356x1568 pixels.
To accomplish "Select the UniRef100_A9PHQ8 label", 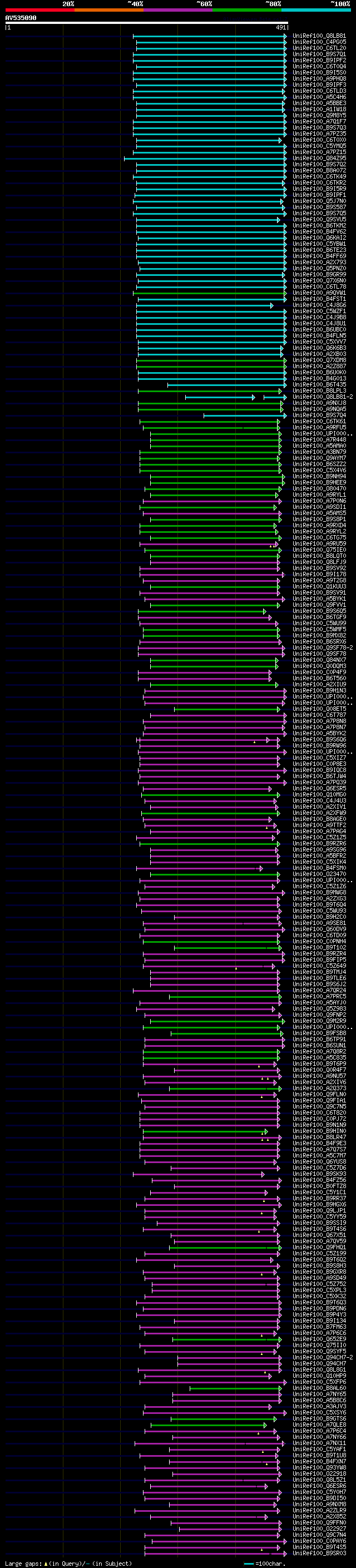I will tap(319, 78).
